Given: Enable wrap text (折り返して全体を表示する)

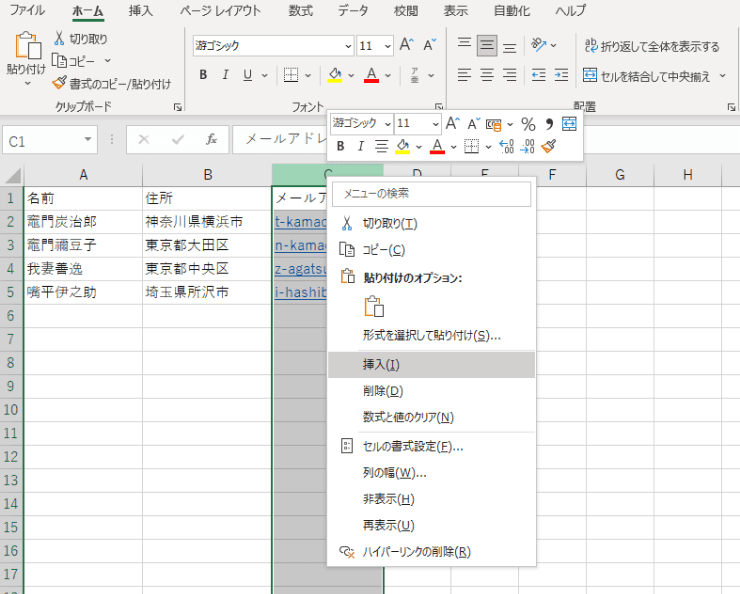Looking at the screenshot, I should point(651,46).
